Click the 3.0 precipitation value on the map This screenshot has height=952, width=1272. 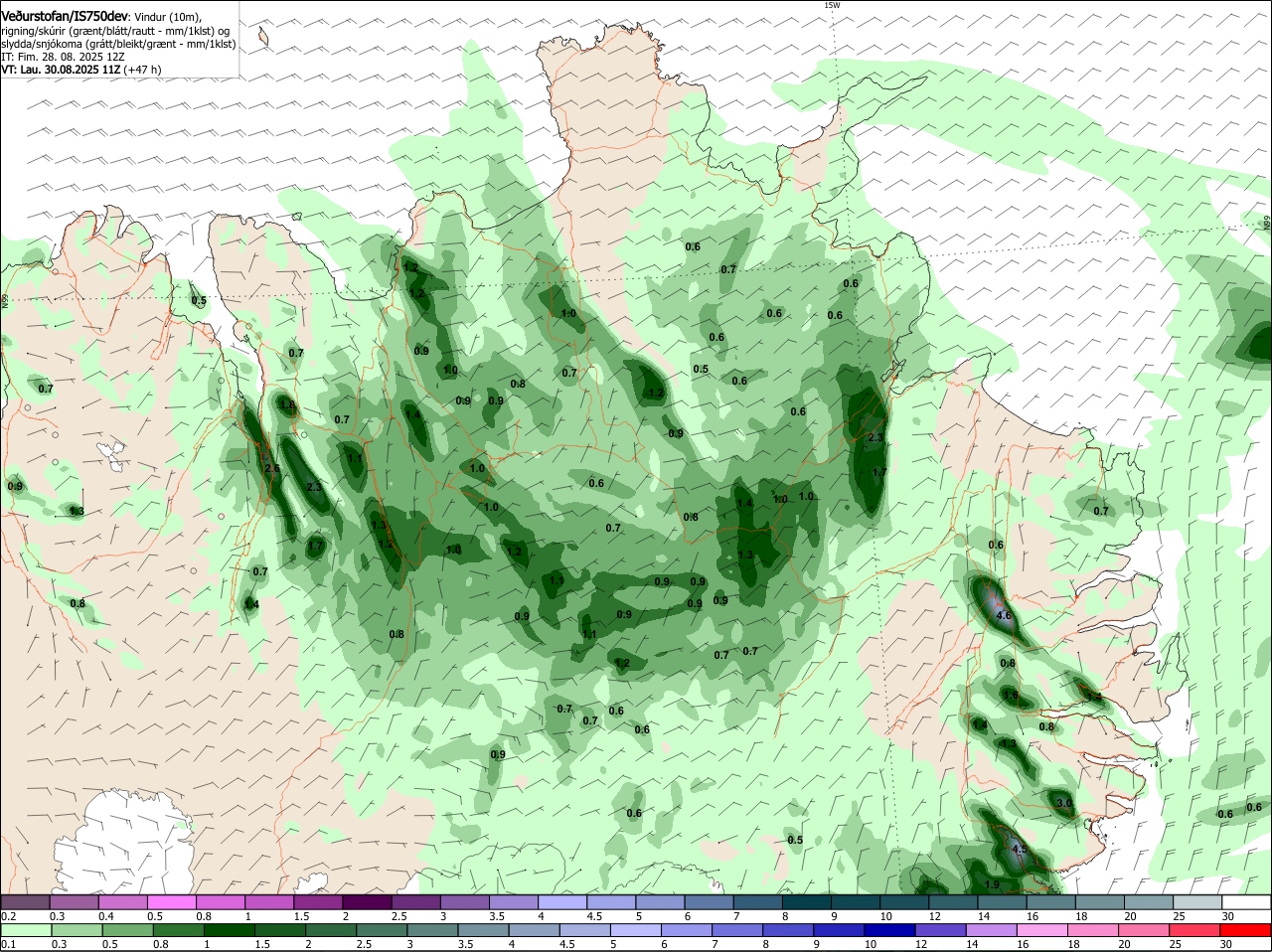pos(1063,803)
